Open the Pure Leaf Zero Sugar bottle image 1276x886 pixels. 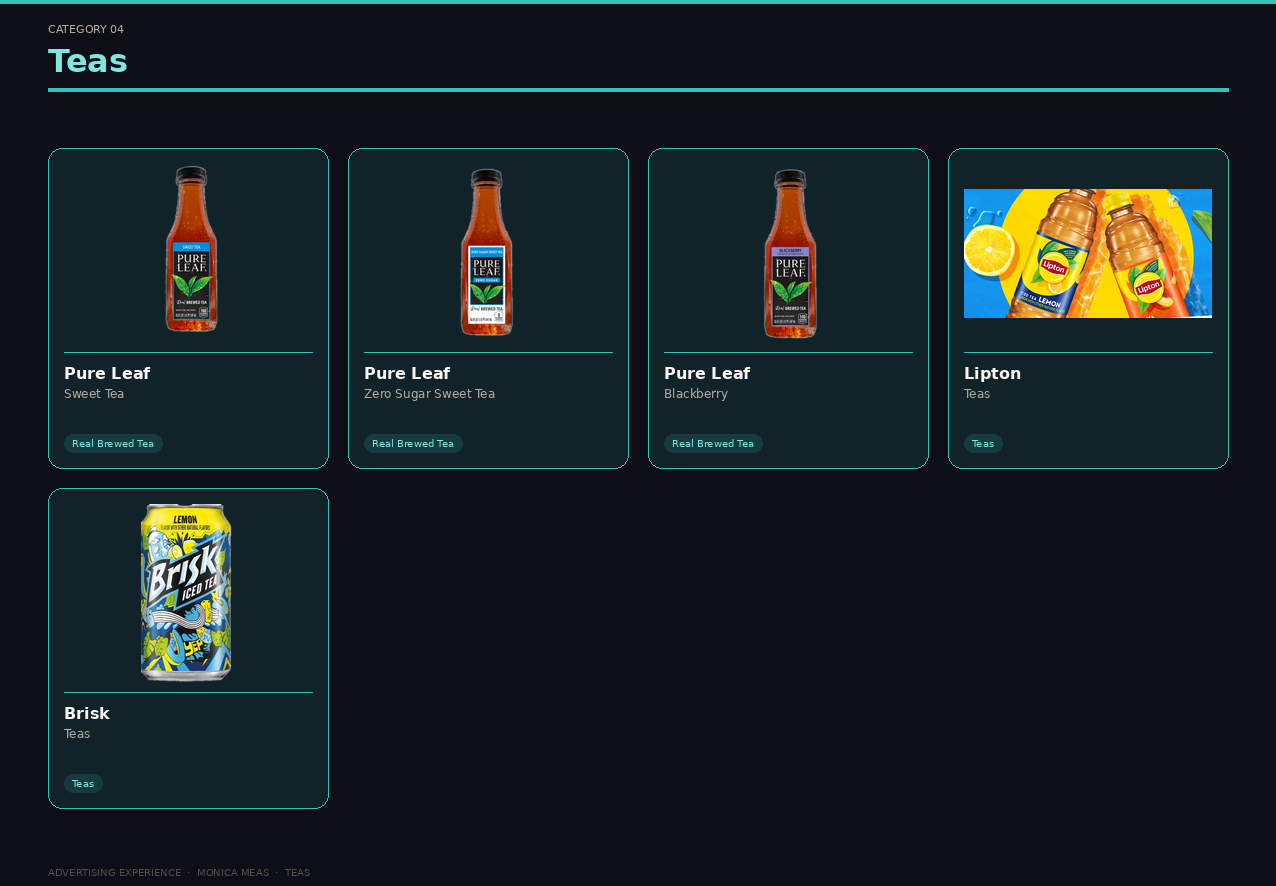pos(487,252)
